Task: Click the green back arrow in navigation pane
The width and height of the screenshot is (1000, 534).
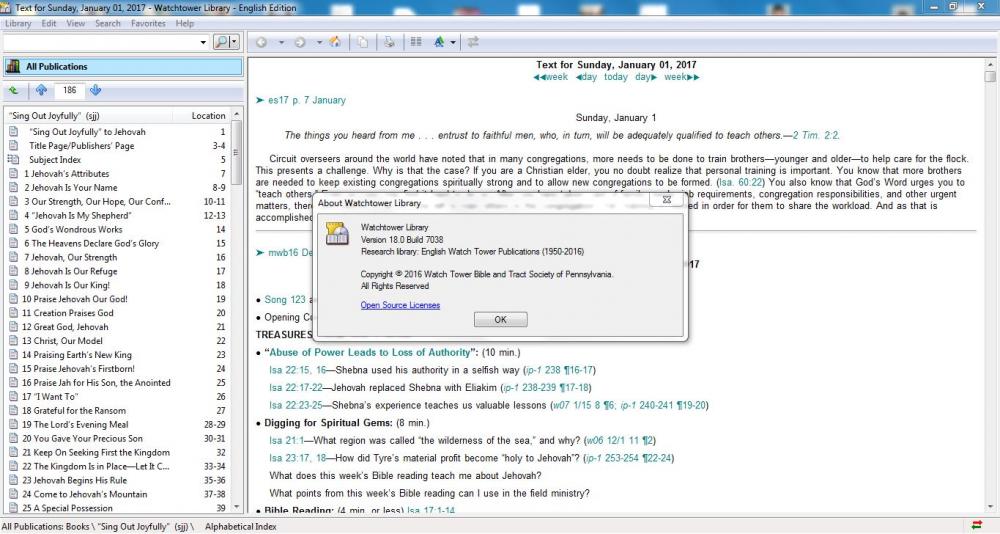Action: [14, 90]
